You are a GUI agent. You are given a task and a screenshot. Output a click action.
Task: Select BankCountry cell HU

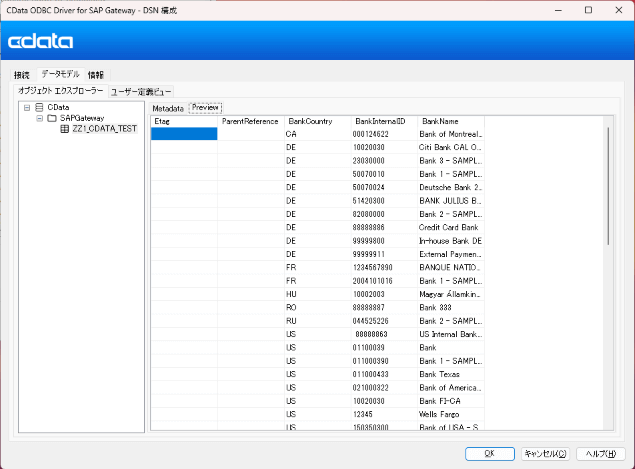318,294
